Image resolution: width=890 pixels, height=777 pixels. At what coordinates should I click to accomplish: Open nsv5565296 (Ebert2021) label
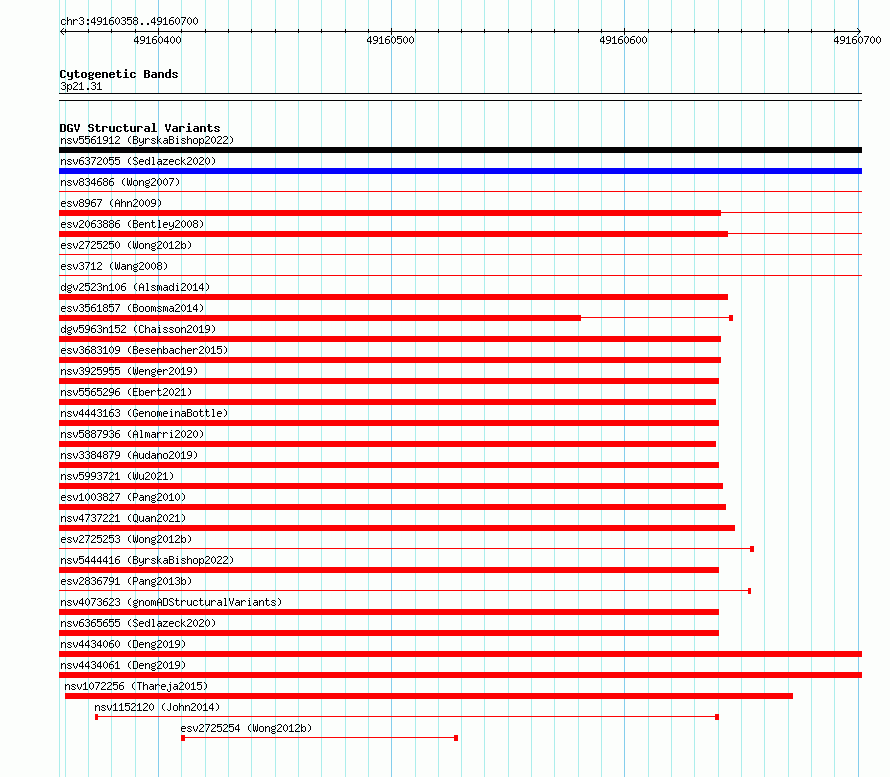pyautogui.click(x=126, y=392)
